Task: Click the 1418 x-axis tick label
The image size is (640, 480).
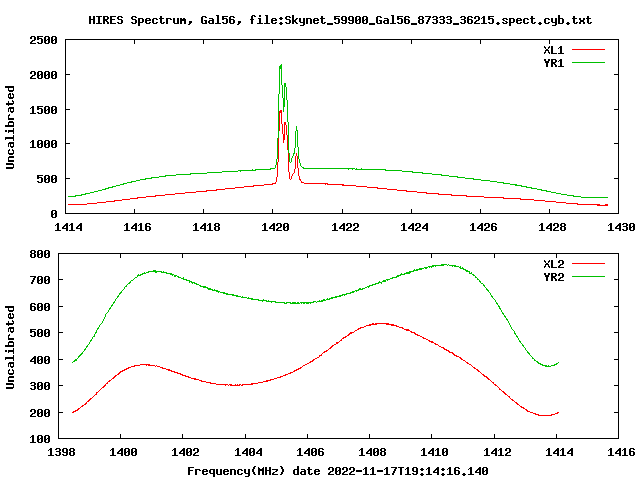Action: click(206, 227)
